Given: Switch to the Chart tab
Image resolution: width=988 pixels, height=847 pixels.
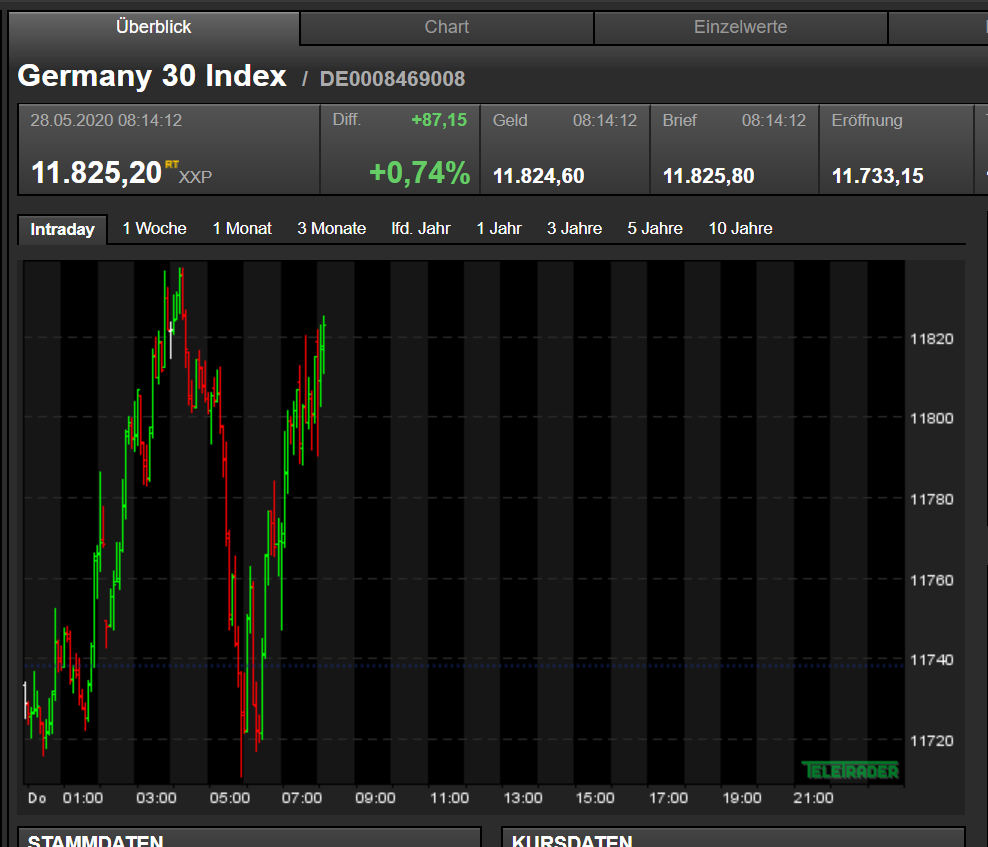Looking at the screenshot, I should (446, 27).
